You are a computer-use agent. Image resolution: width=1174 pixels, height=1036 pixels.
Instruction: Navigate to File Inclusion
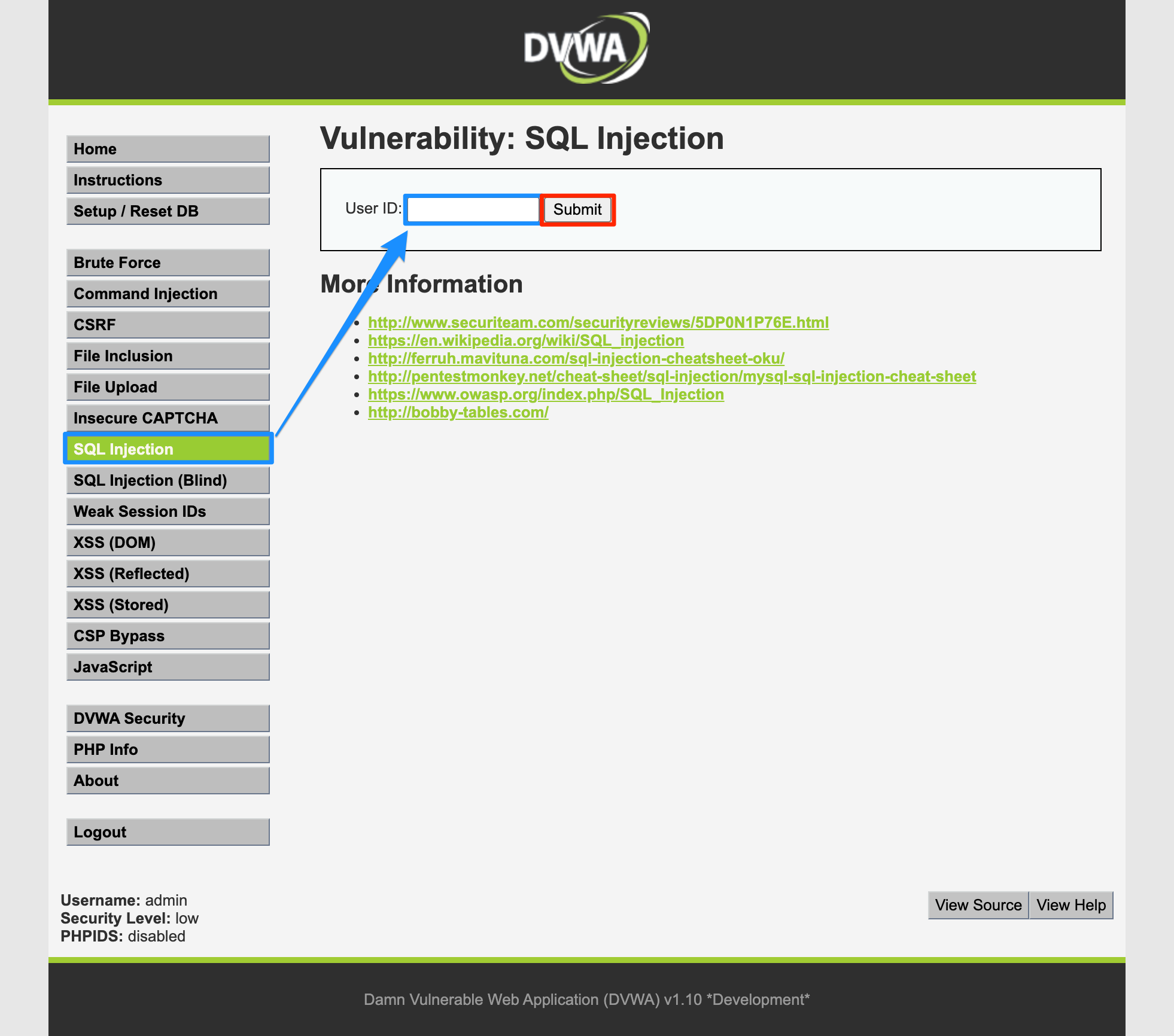(168, 356)
